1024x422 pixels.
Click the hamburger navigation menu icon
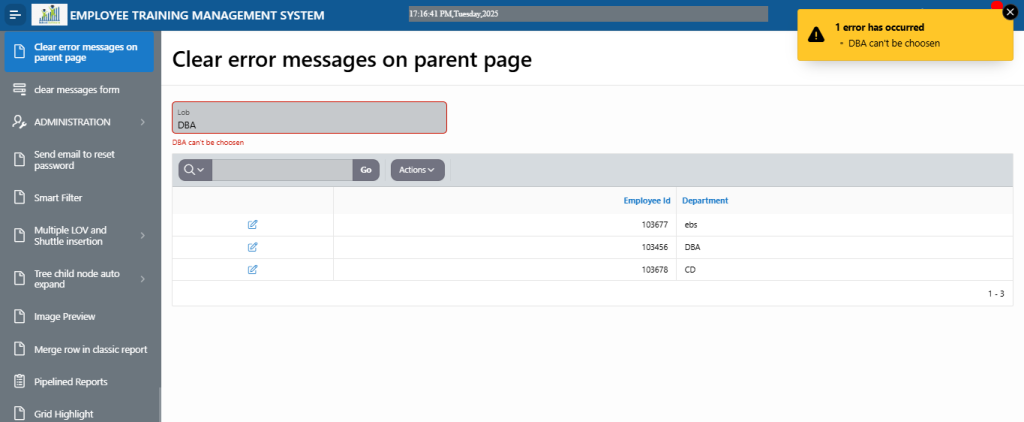(14, 15)
